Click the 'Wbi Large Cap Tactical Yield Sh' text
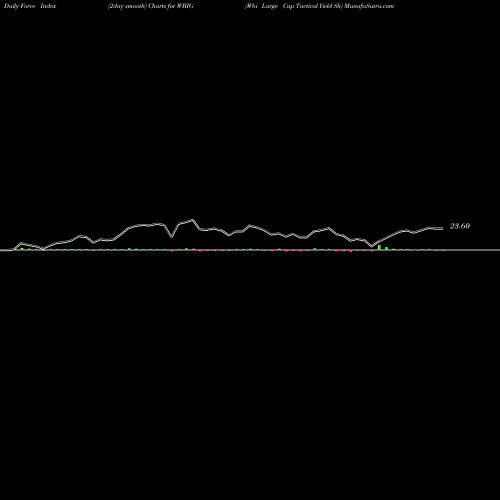Image resolution: width=500 pixels, height=500 pixels. [x=294, y=6]
